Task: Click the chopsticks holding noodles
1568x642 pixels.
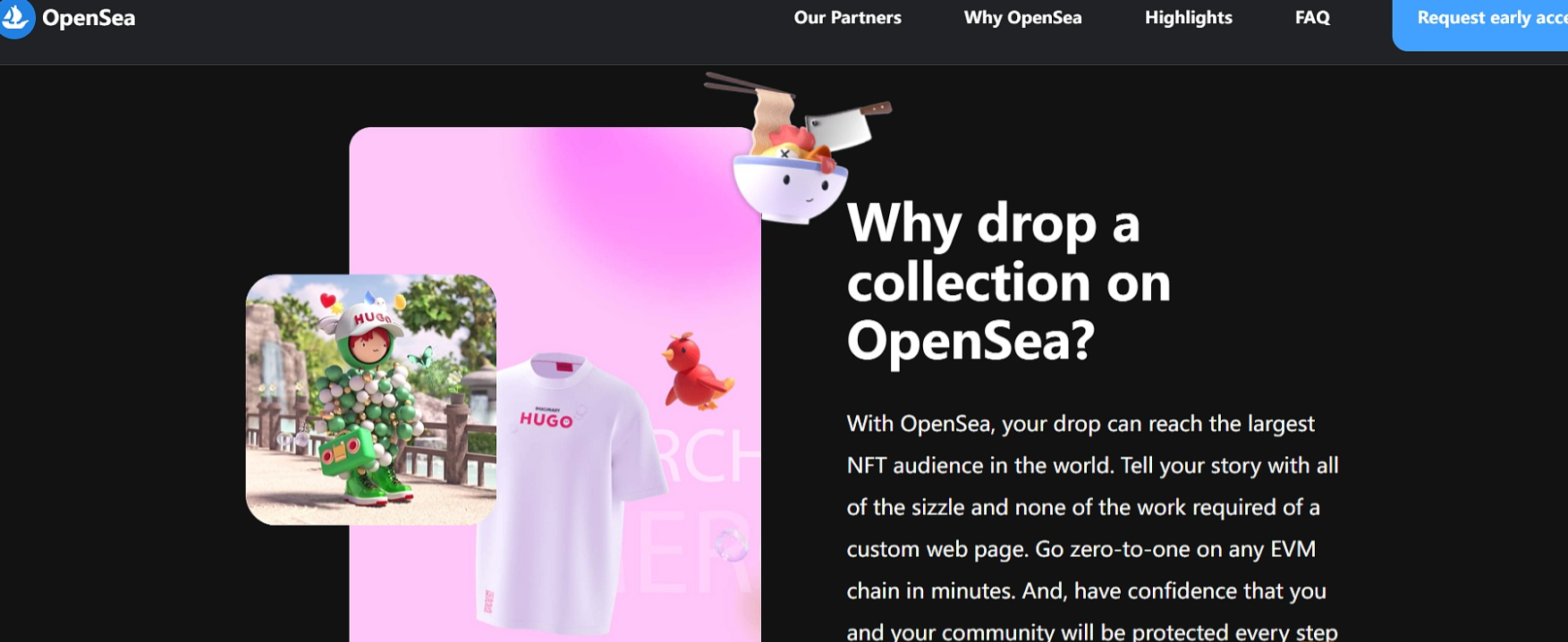Action: (x=750, y=87)
